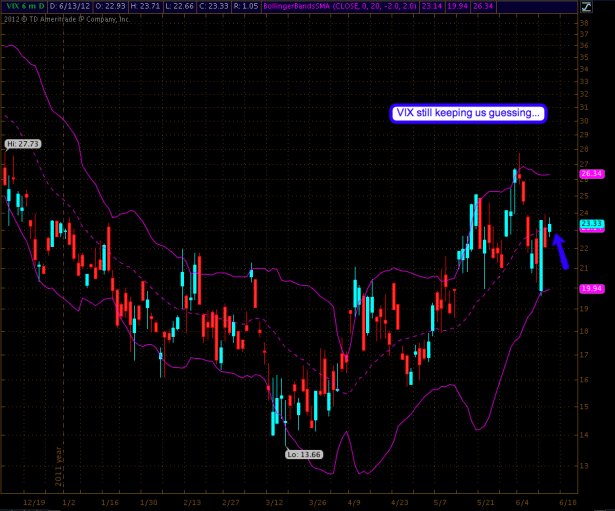Image resolution: width=615 pixels, height=511 pixels.
Task: Click the 12/19 date on time axis
Action: pyautogui.click(x=35, y=502)
